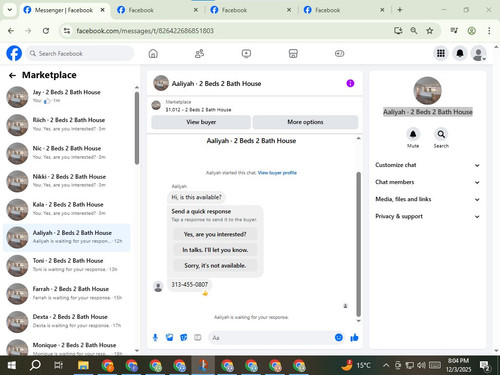Open the notifications bell in Facebook header

(460, 53)
